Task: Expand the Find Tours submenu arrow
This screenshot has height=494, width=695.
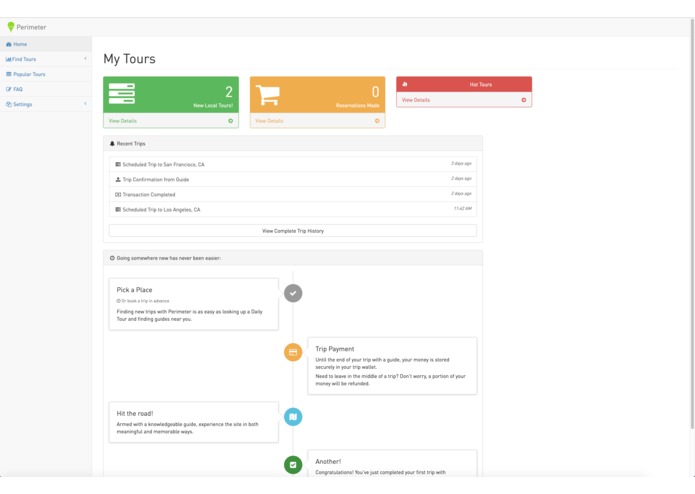Action: [85, 58]
